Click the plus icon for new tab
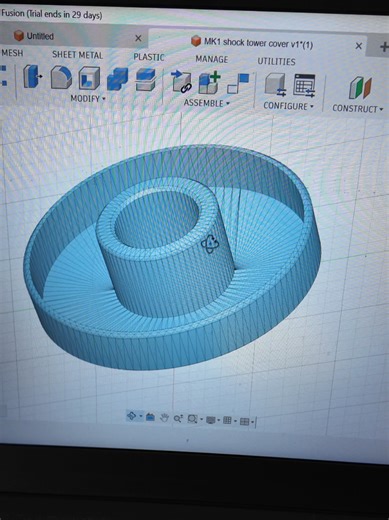 [384, 47]
